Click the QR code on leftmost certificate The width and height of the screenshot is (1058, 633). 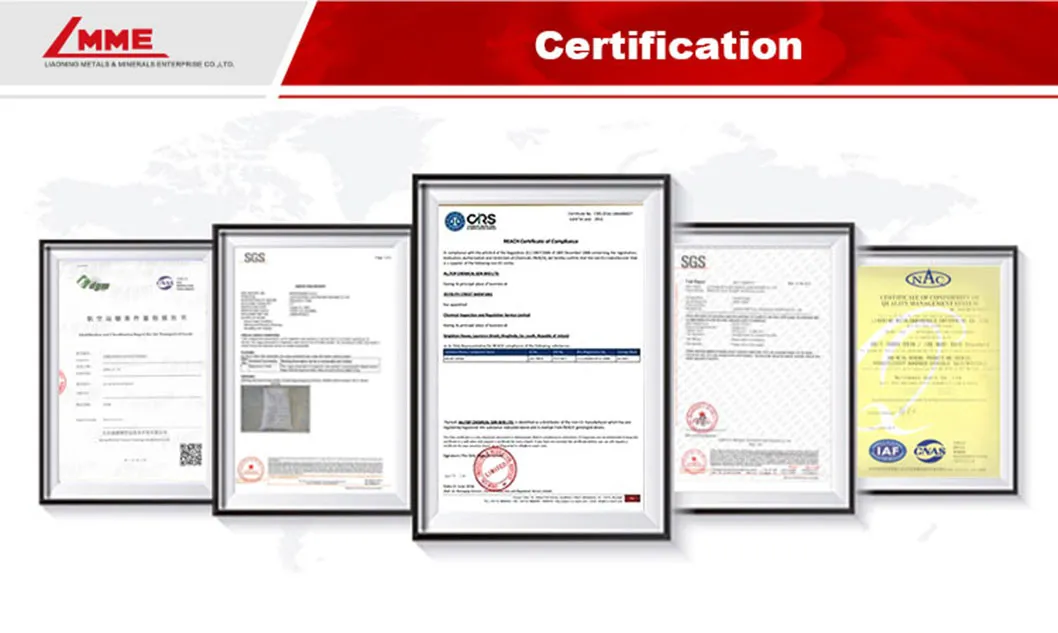[x=190, y=454]
